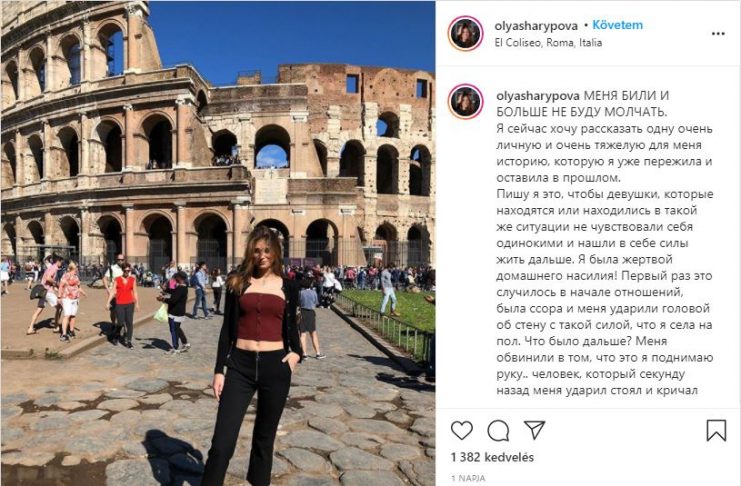Image resolution: width=741 pixels, height=486 pixels.
Task: Toggle the Követem following button
Action: [x=617, y=25]
